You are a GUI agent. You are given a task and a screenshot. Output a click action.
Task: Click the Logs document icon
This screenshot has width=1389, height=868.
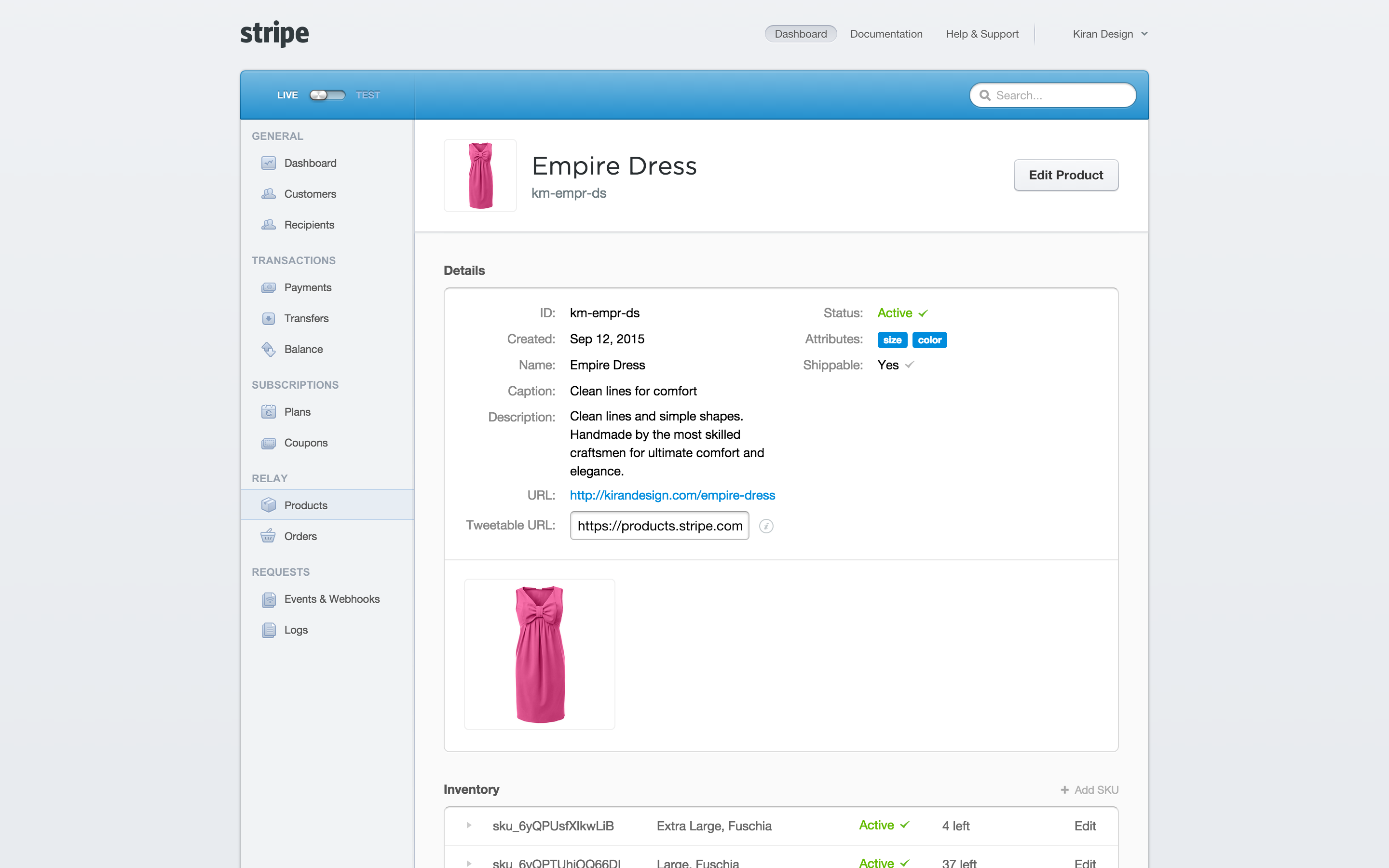(269, 630)
